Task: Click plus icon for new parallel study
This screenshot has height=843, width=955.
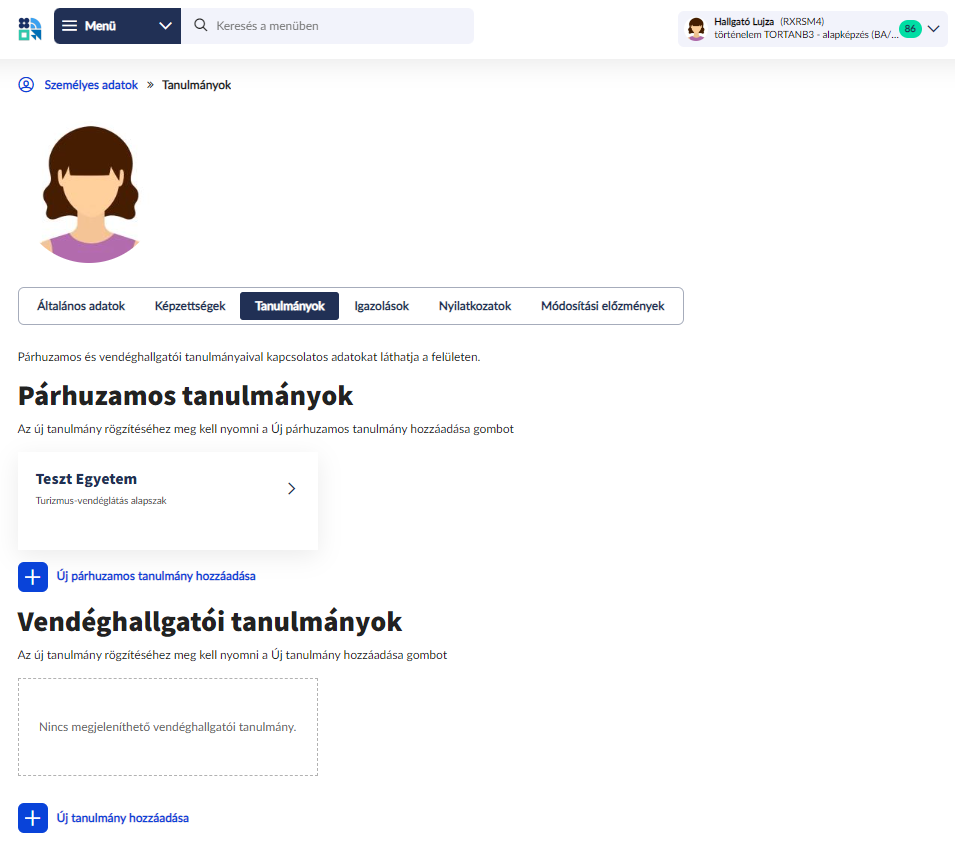Action: pyautogui.click(x=33, y=576)
